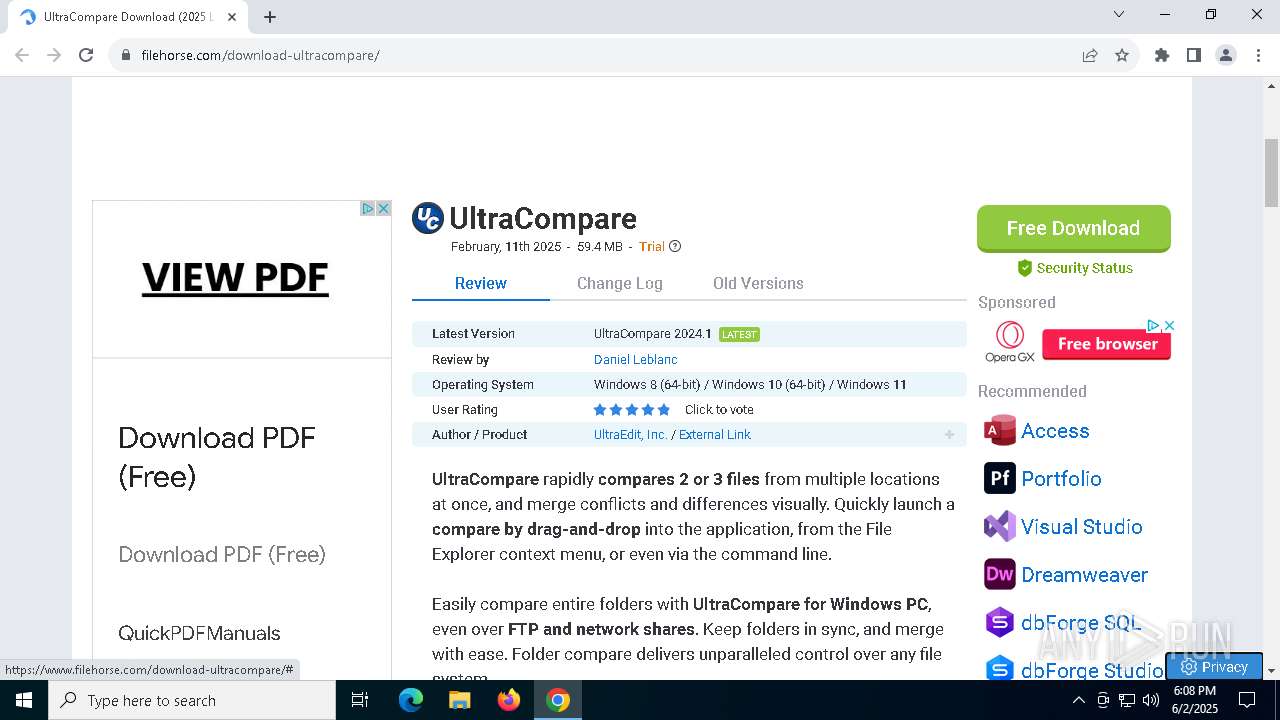Open the extensions puzzle icon
This screenshot has width=1280, height=720.
(1162, 55)
